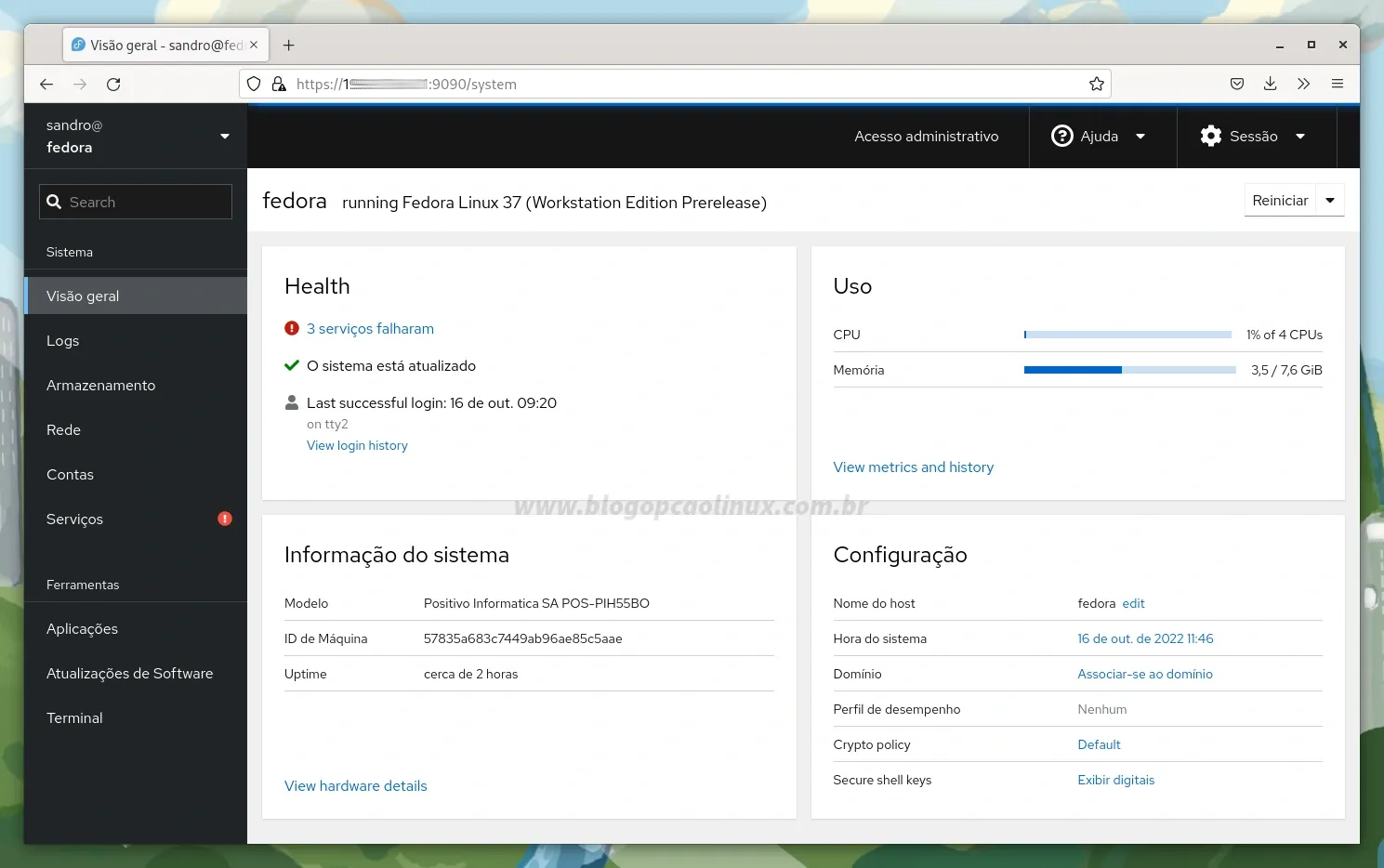The image size is (1384, 868).
Task: Click the Sessão gear icon
Action: tap(1211, 136)
